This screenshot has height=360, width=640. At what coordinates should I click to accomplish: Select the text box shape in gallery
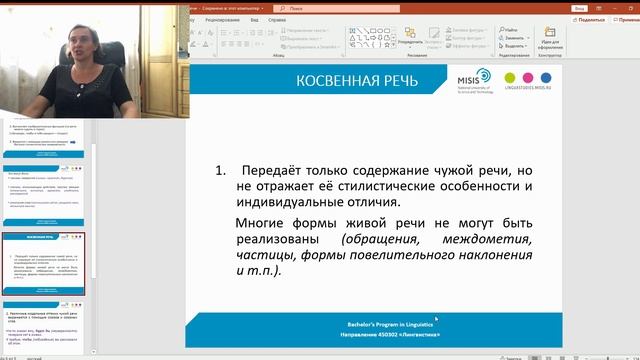(x=352, y=31)
